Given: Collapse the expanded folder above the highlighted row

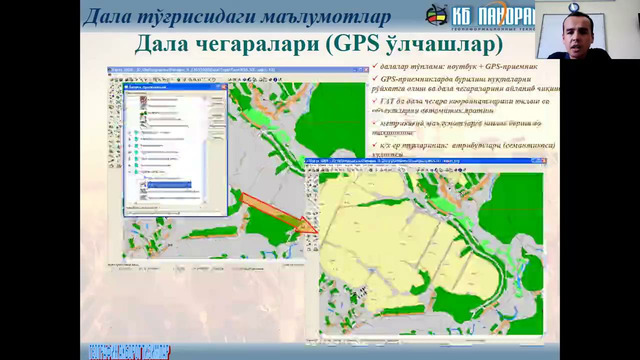Looking at the screenshot, I should click(130, 172).
